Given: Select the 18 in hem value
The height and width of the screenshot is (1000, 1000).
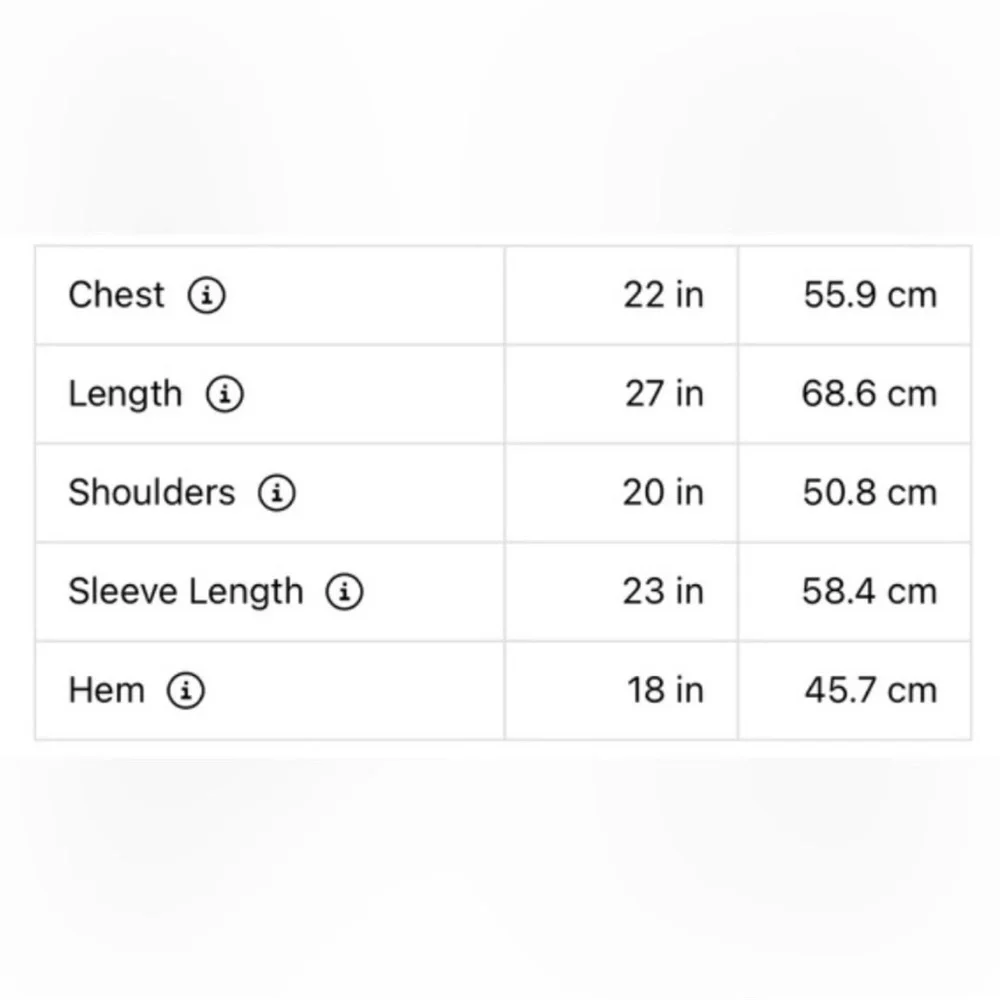Looking at the screenshot, I should coord(665,691).
